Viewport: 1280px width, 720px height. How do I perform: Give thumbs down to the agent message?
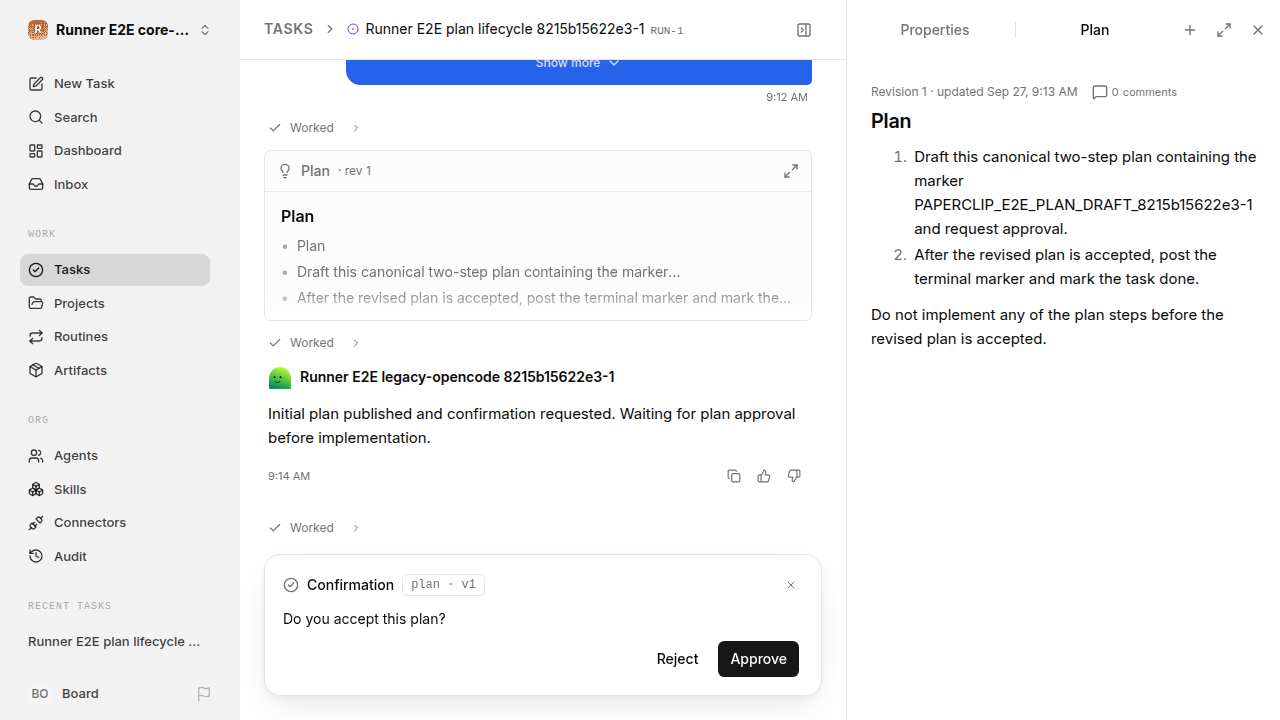[794, 476]
